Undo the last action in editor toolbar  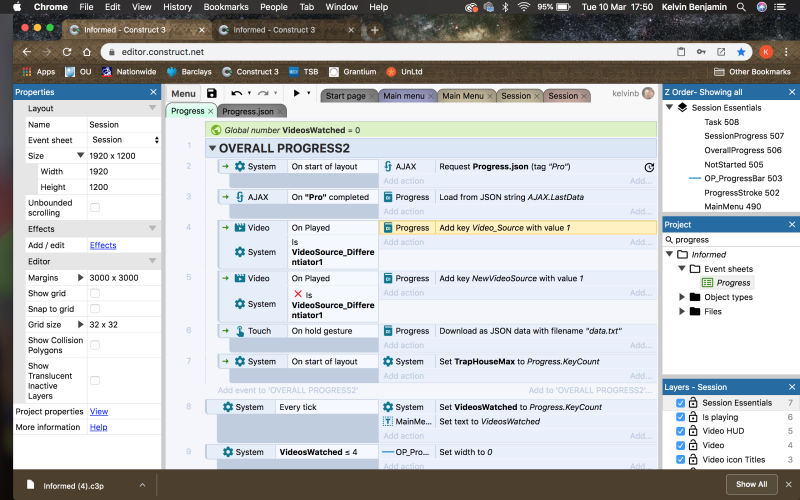click(236, 93)
